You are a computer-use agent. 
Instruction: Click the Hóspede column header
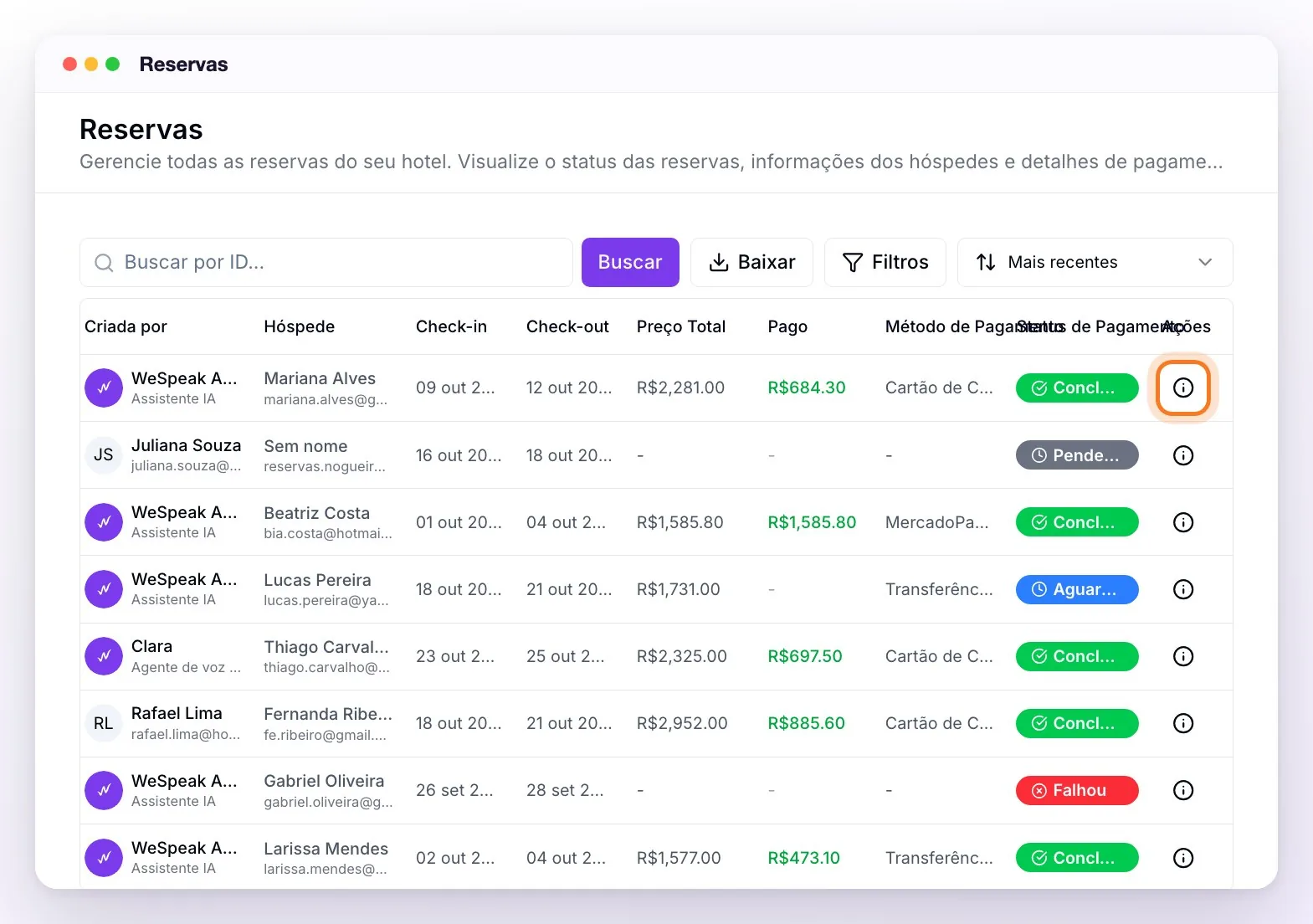click(x=299, y=326)
